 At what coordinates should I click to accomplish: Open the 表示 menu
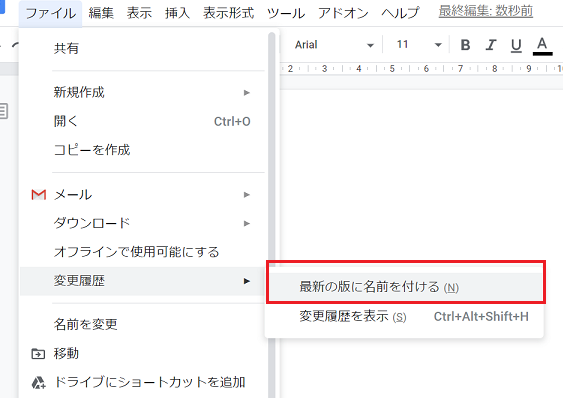tap(139, 13)
